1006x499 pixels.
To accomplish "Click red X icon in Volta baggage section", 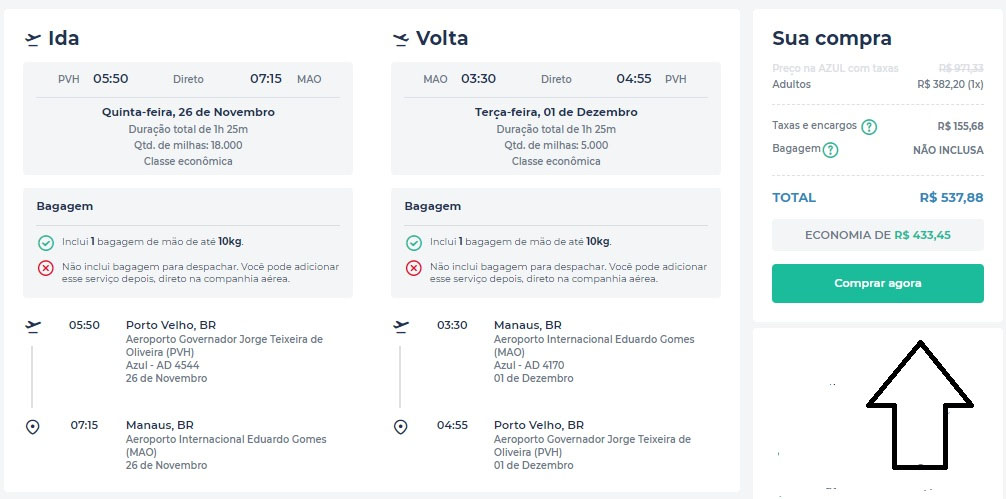I will pos(413,268).
